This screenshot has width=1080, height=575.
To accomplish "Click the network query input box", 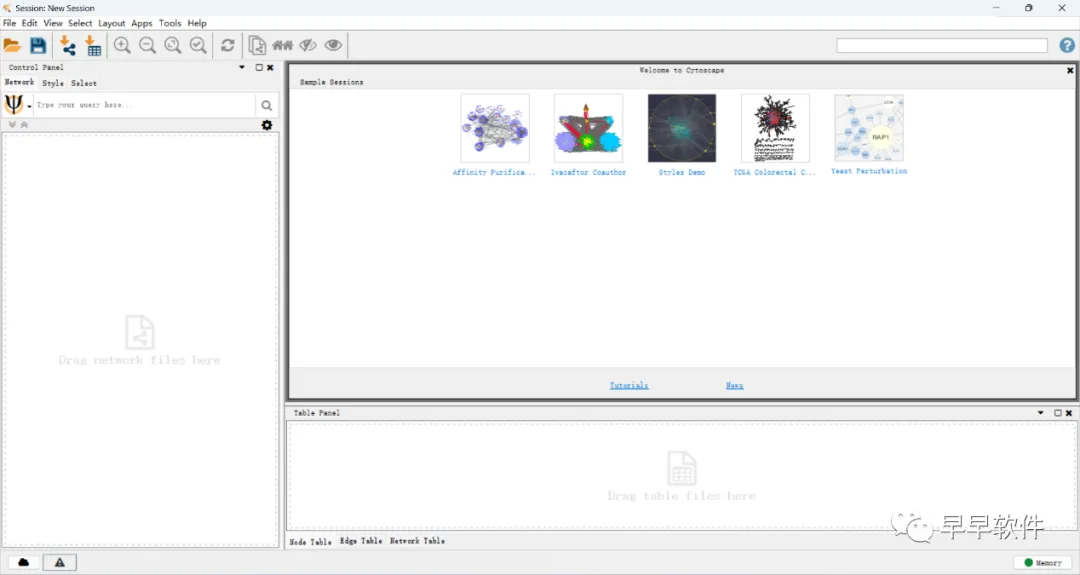I will [145, 105].
